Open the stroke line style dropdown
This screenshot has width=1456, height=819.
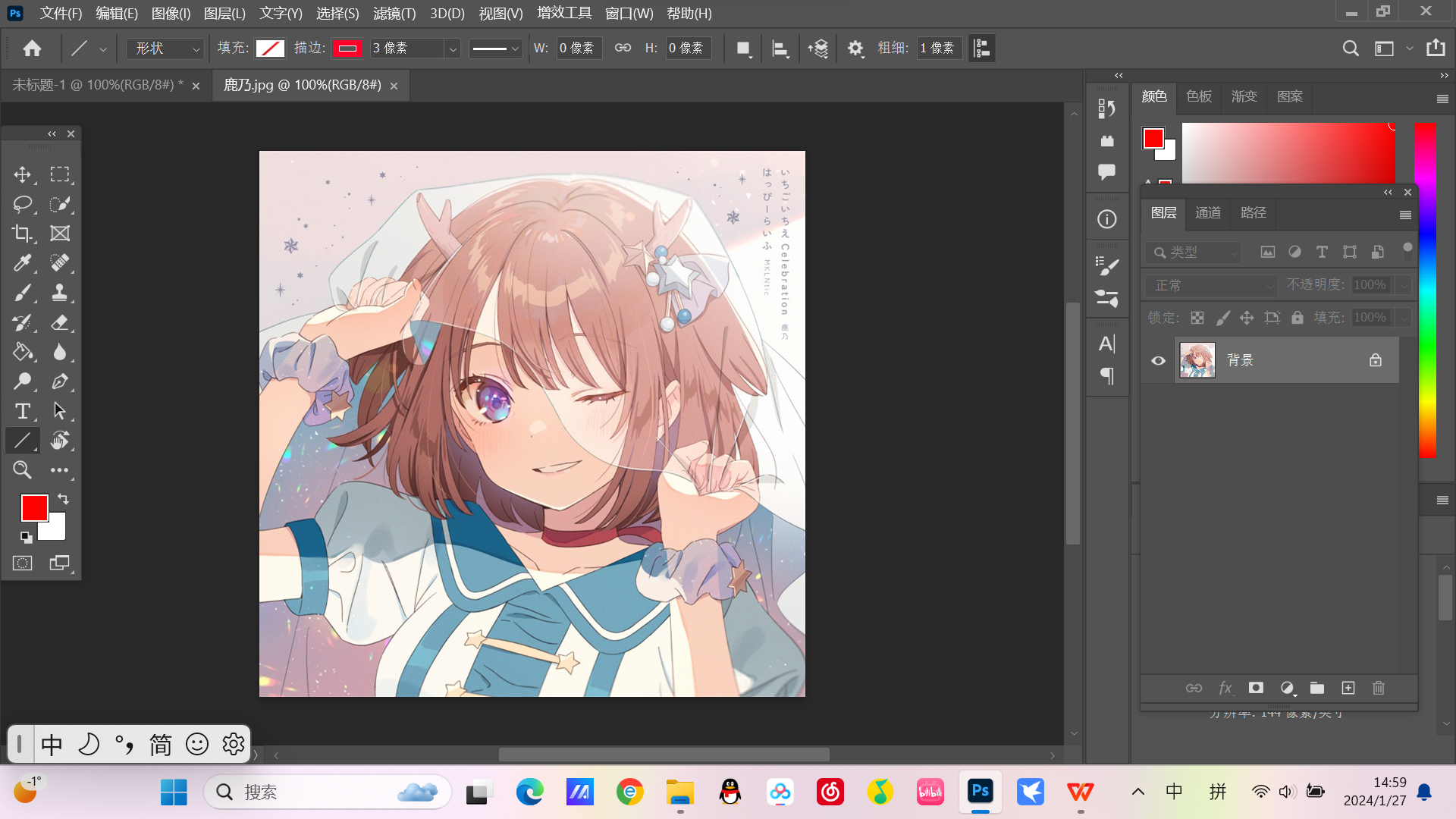(x=495, y=49)
